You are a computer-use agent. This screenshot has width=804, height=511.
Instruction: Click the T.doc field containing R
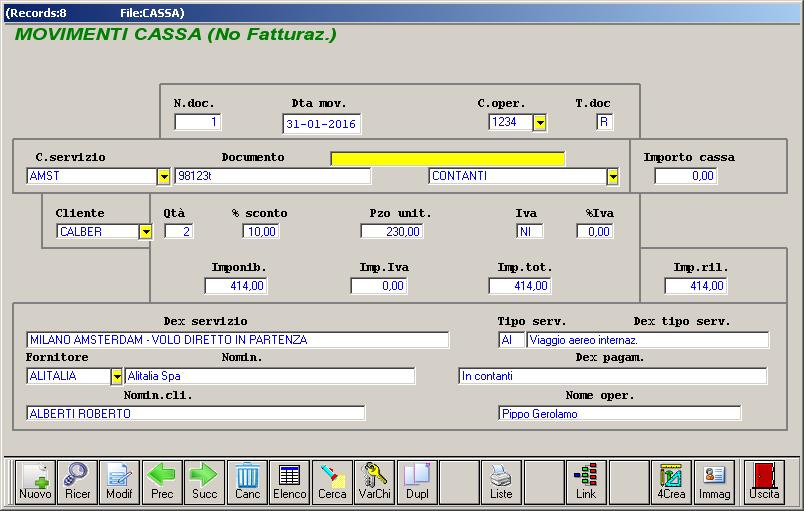coord(605,122)
